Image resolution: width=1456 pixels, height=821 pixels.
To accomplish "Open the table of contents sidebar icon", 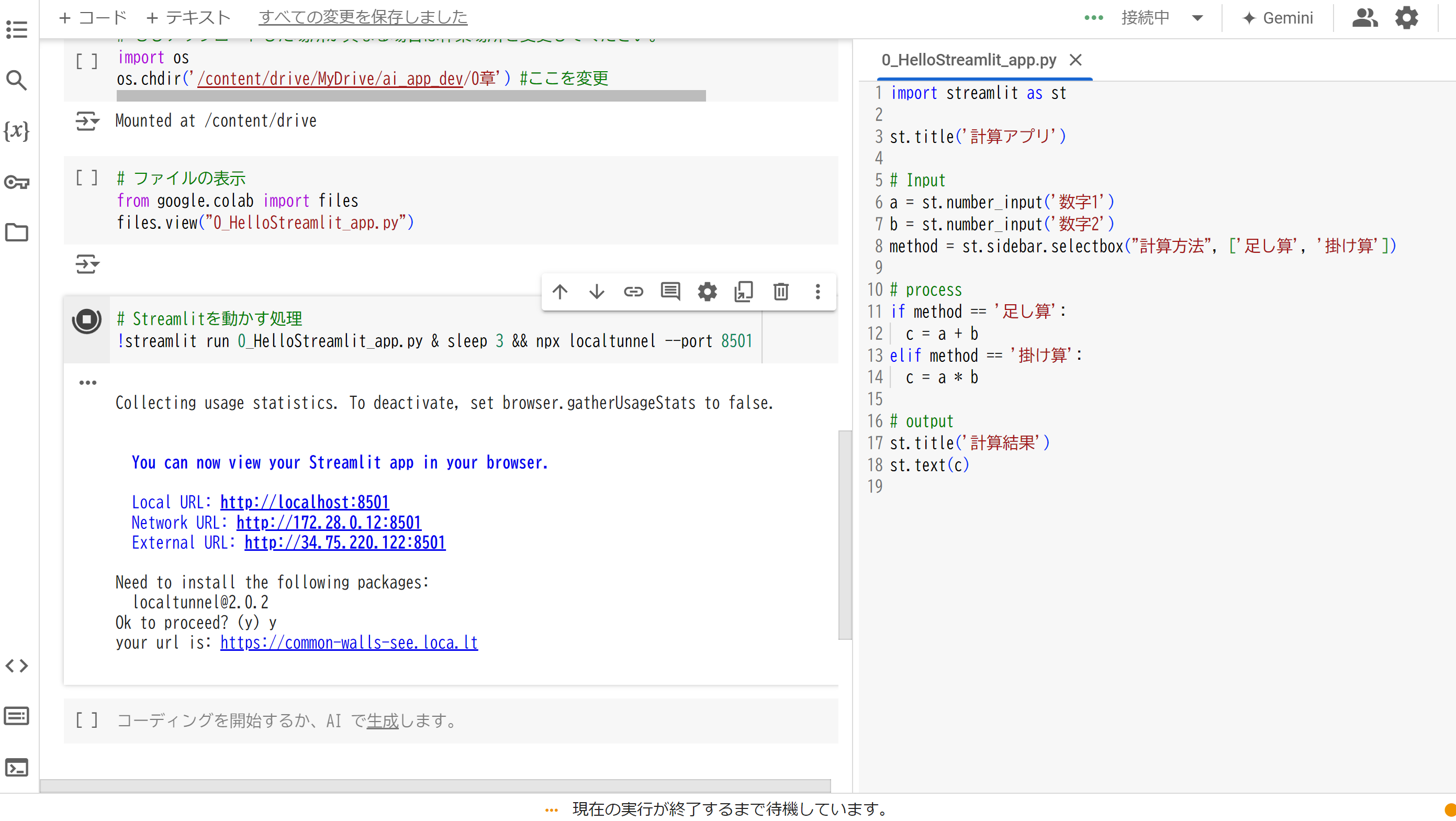I will (16, 29).
